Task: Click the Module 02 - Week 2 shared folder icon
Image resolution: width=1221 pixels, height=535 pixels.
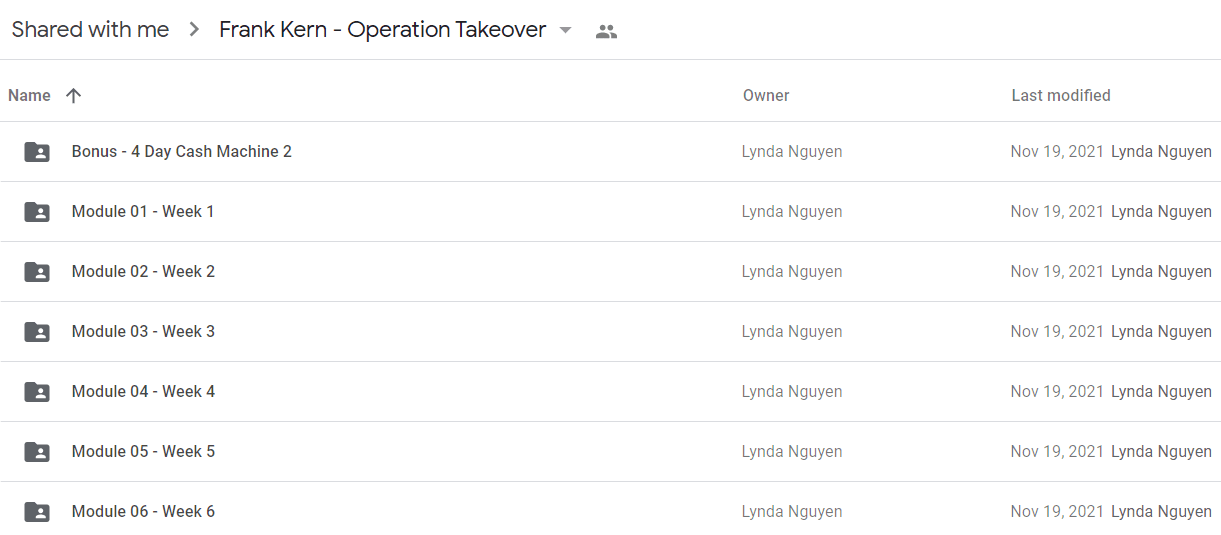Action: 37,272
